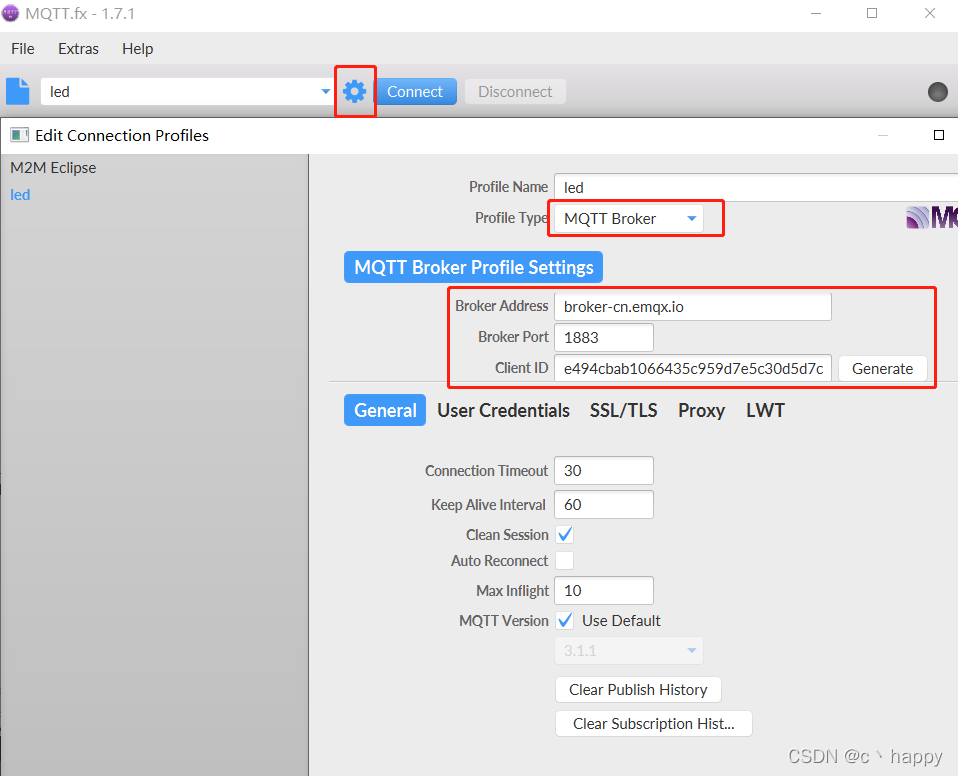Enable the Auto Reconnect checkbox
Viewport: 958px width, 776px height.
pos(565,560)
